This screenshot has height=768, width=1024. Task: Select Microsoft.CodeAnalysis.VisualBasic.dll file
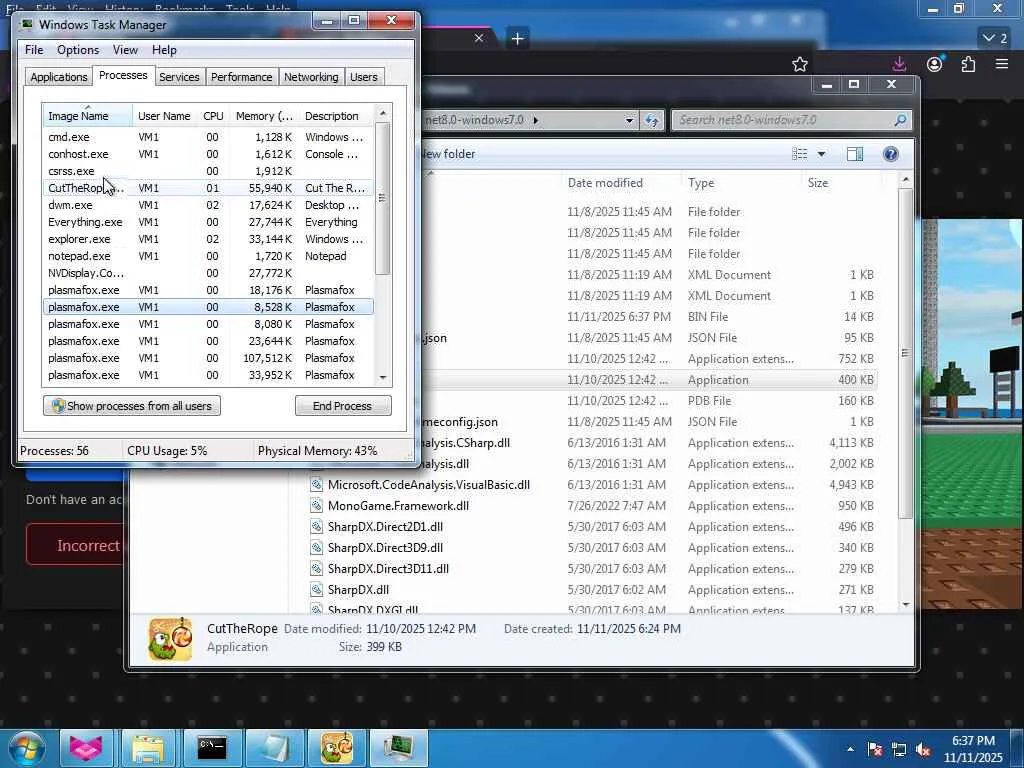click(x=428, y=485)
